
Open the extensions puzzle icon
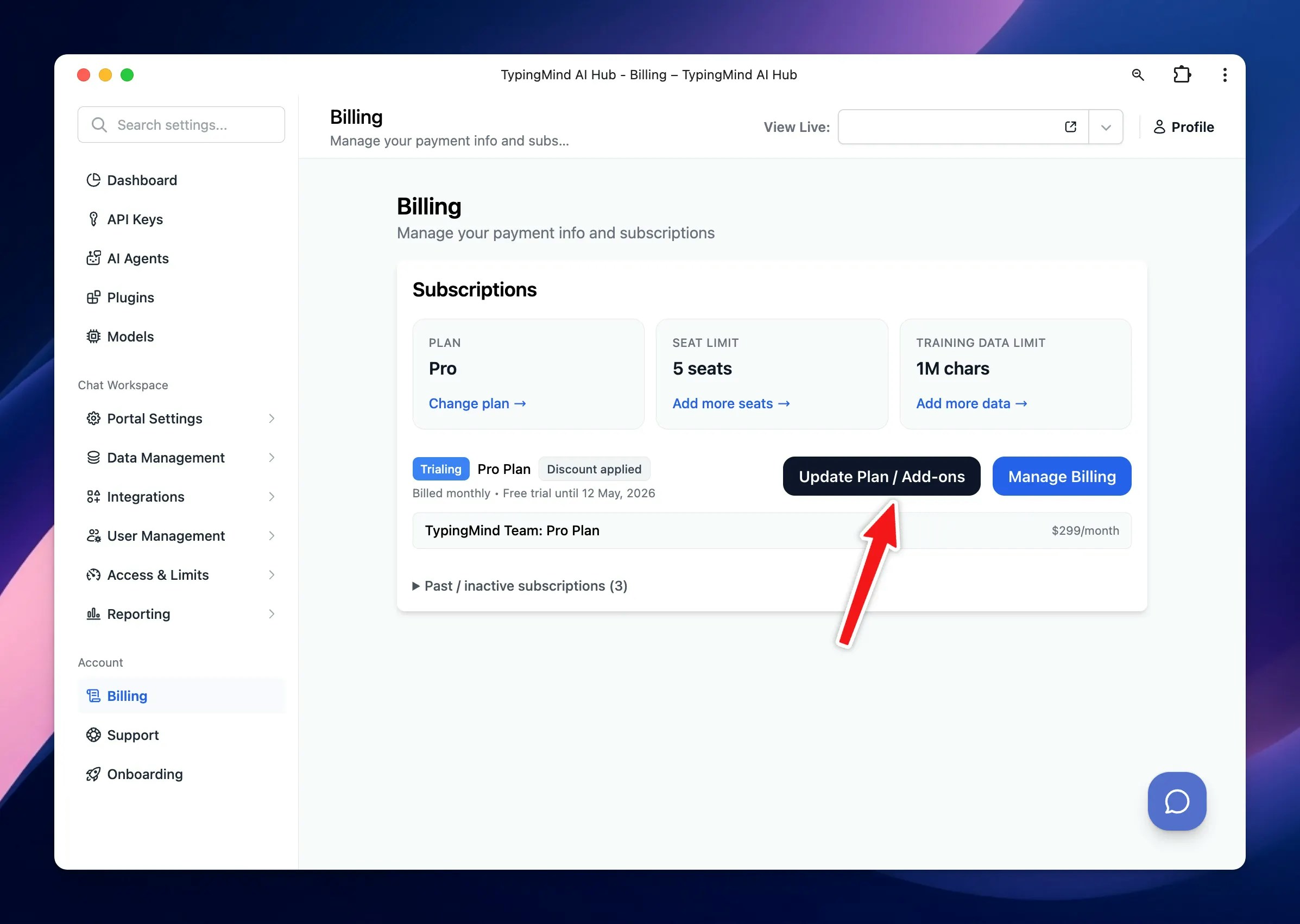click(x=1182, y=75)
